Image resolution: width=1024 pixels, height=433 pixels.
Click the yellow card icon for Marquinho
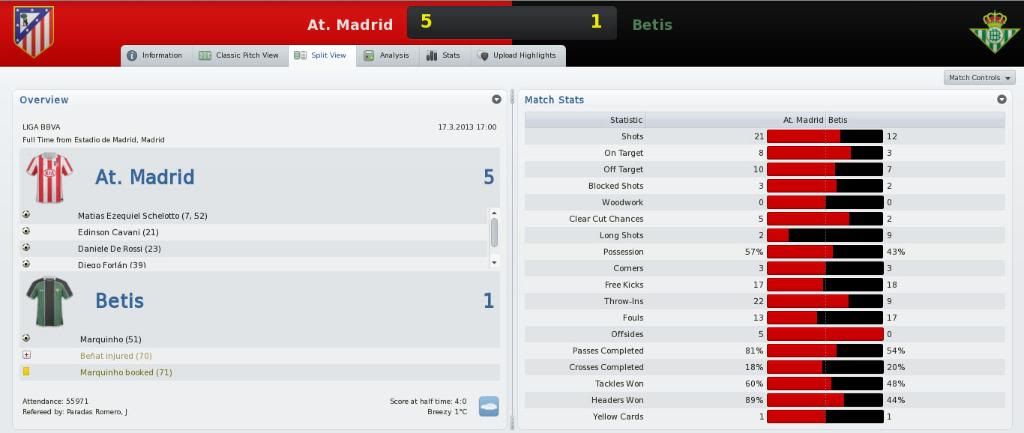click(26, 372)
